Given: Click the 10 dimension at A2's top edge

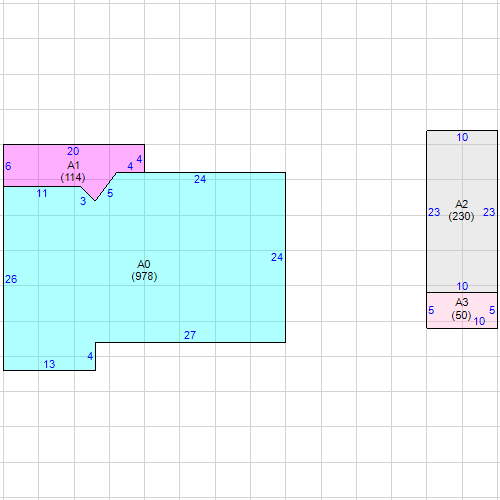Looking at the screenshot, I should tap(462, 137).
